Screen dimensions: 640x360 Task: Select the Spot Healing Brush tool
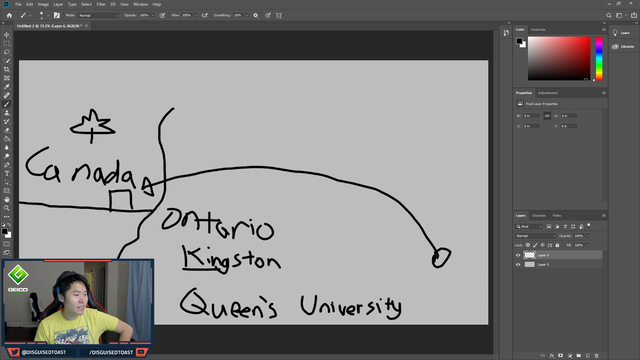click(7, 96)
